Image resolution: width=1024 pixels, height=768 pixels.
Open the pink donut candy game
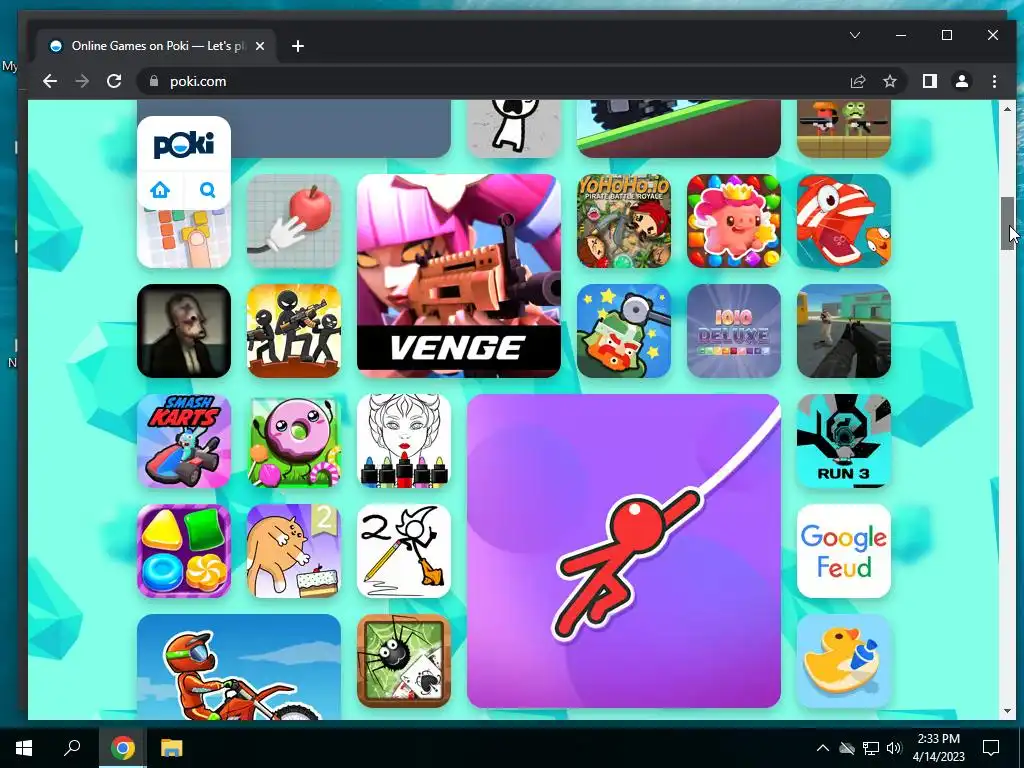point(294,441)
